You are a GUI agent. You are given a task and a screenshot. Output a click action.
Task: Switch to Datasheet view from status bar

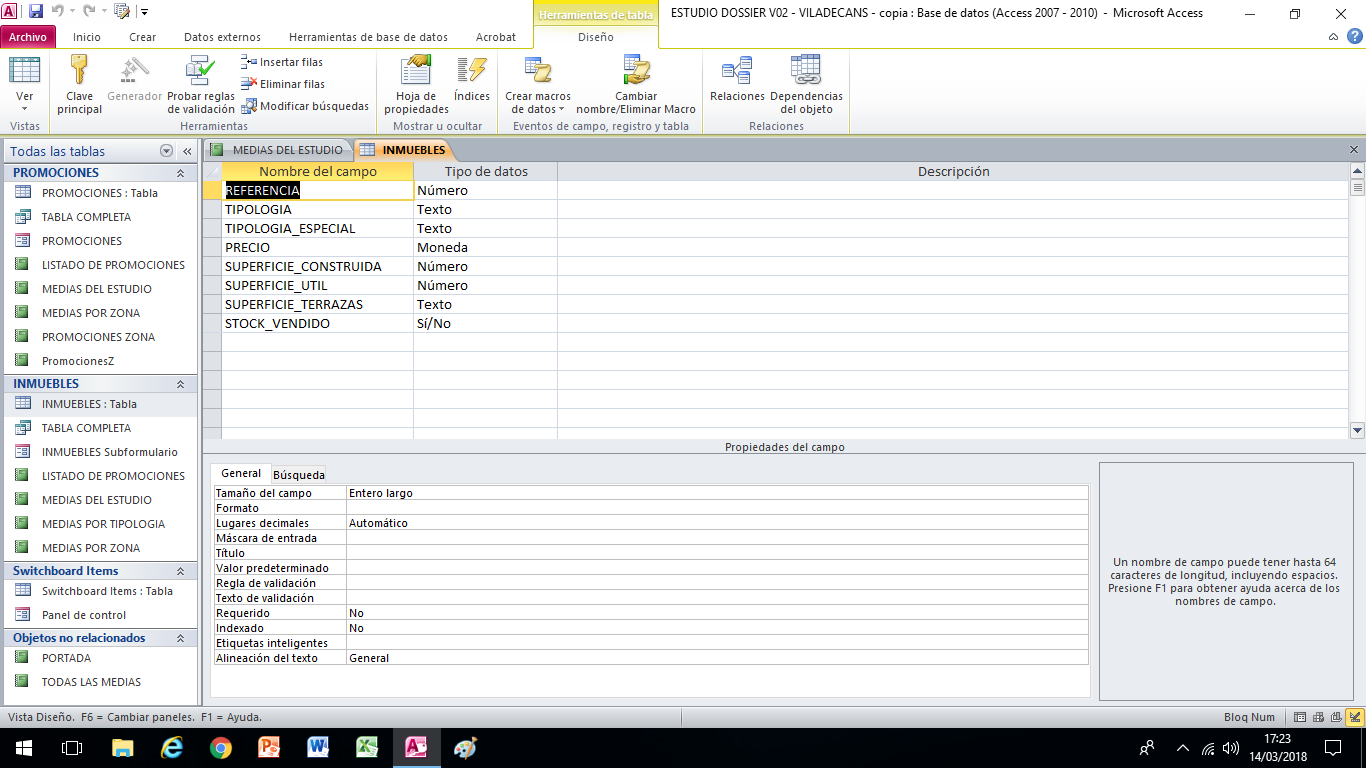(x=1300, y=717)
